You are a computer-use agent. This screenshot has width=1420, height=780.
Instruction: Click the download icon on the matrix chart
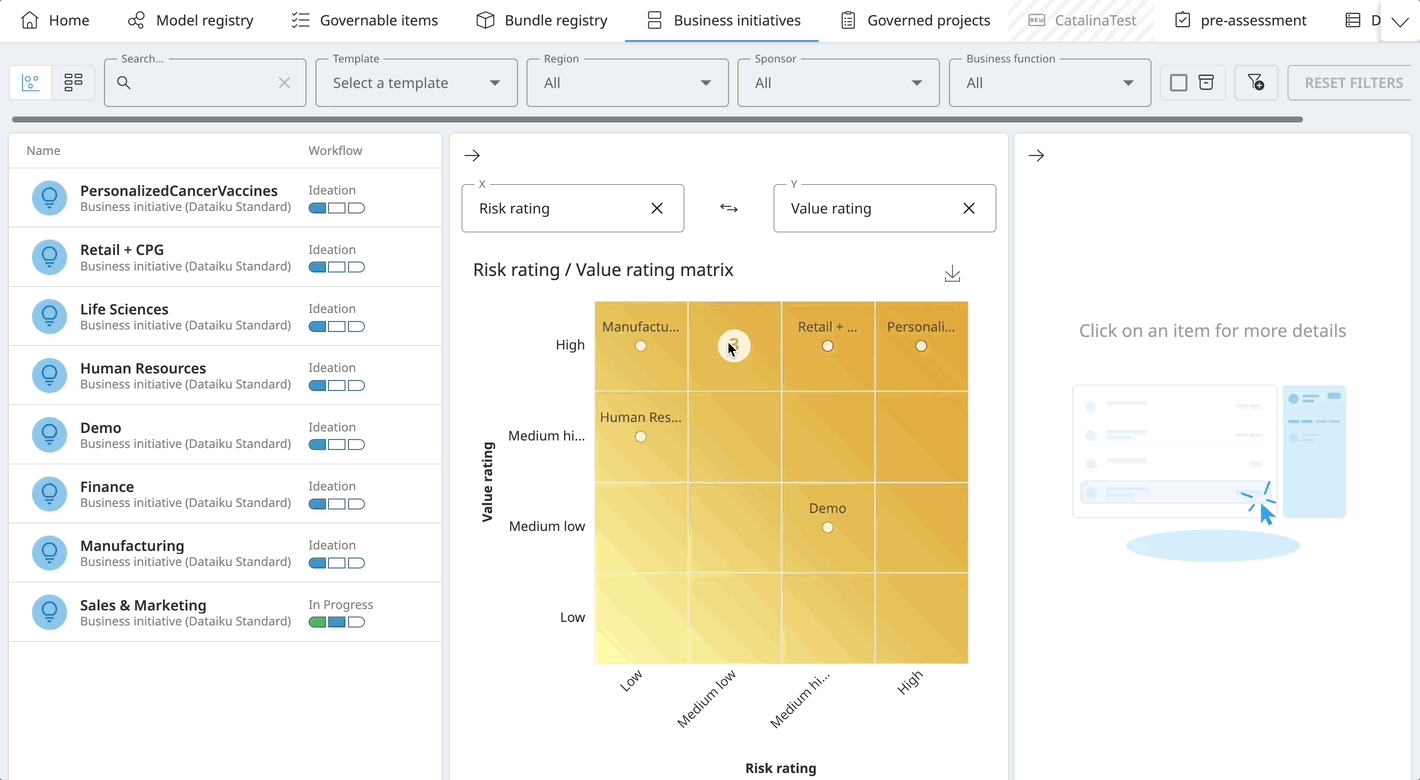click(x=951, y=273)
